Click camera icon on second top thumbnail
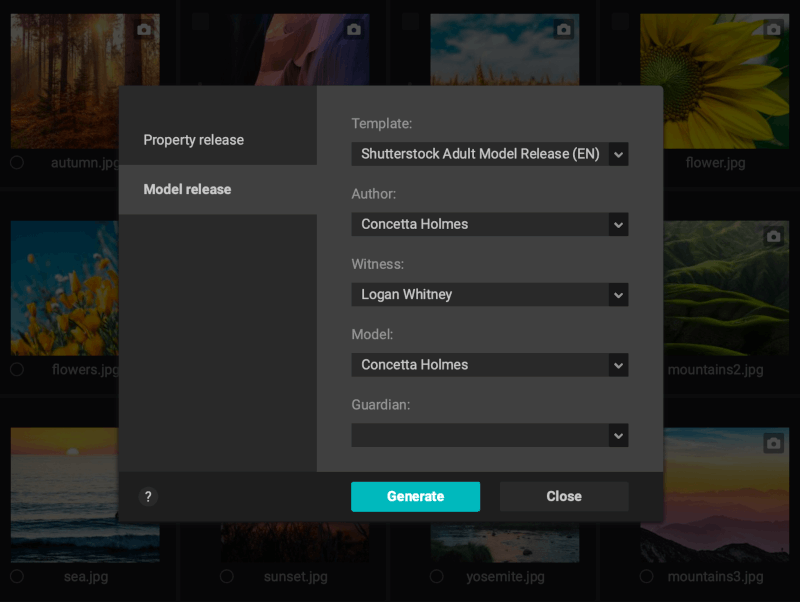 [x=354, y=29]
